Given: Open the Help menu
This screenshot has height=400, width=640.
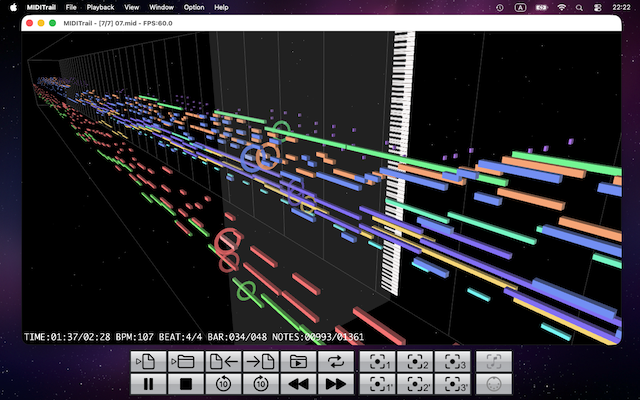Looking at the screenshot, I should pos(221,7).
